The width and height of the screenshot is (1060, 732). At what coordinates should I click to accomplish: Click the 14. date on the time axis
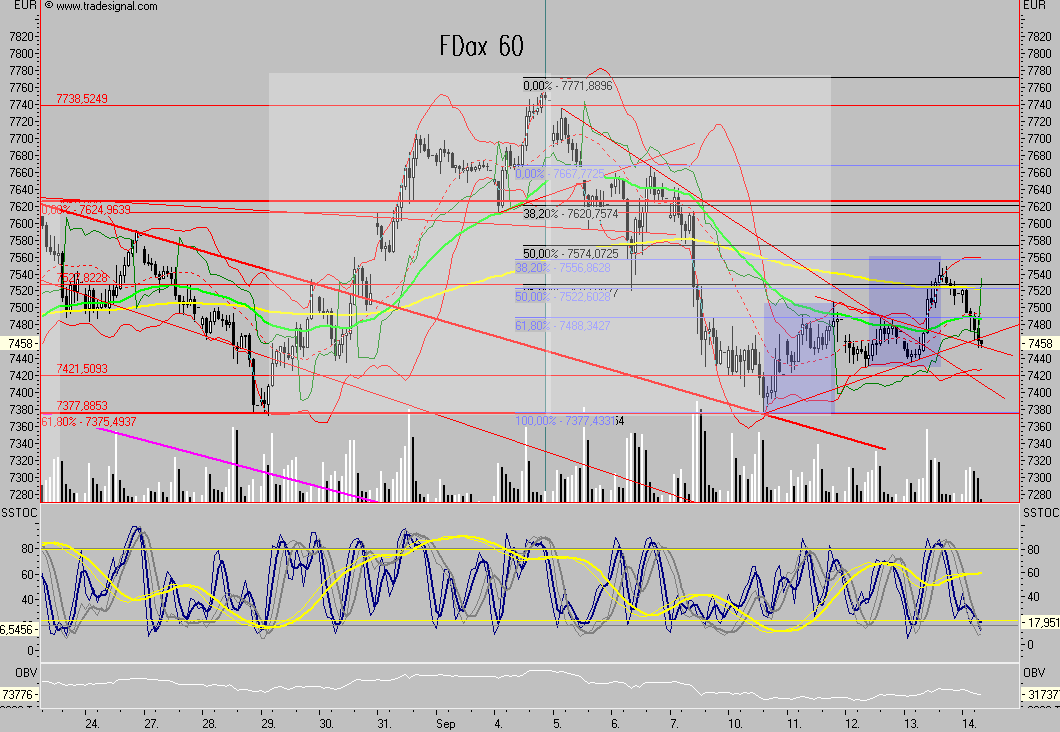click(968, 721)
